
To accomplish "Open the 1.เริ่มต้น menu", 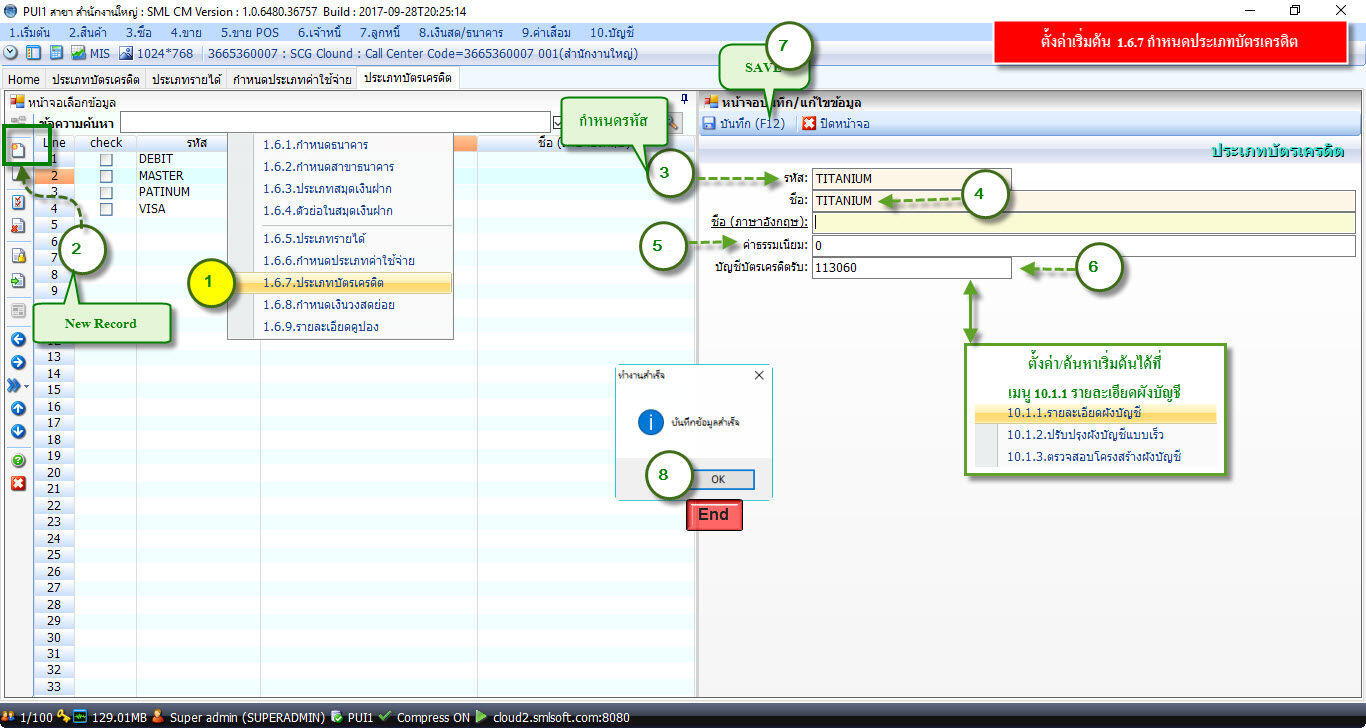I will click(30, 33).
